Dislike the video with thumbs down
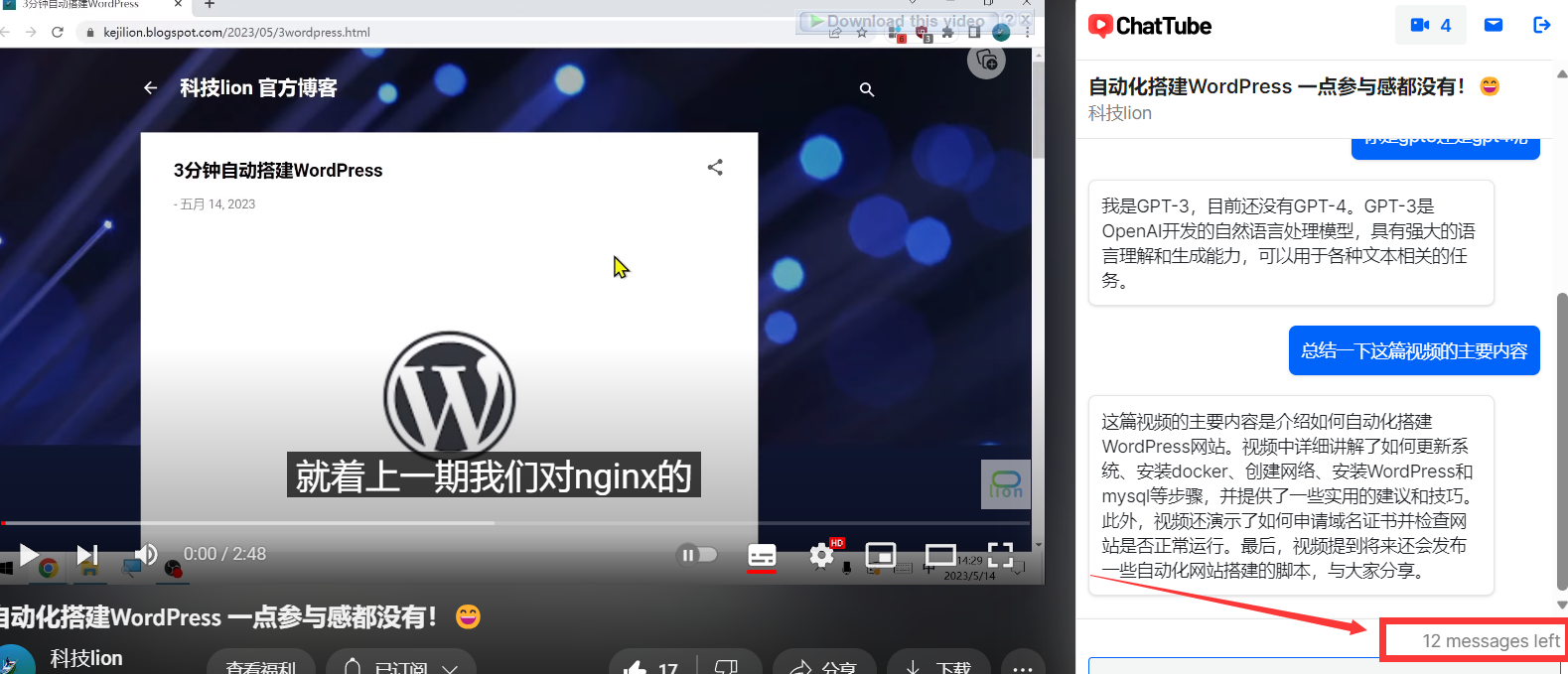Screen dimensions: 1568x674 (x=727, y=667)
